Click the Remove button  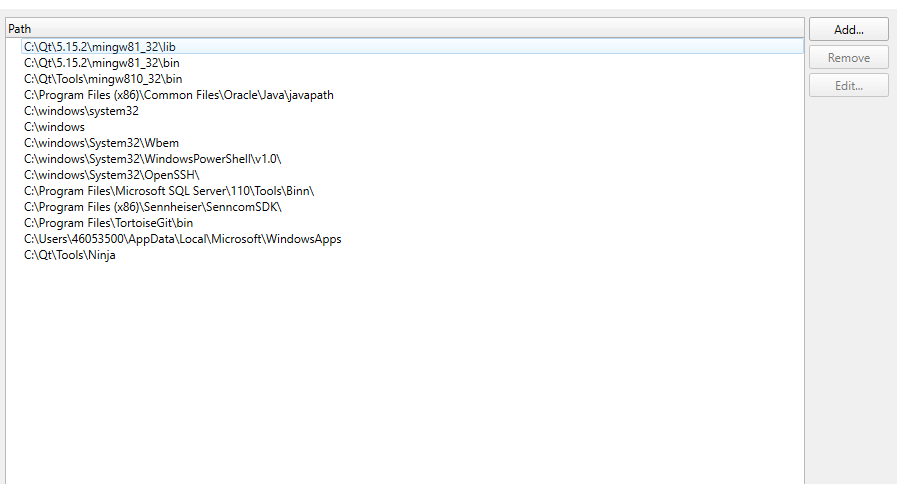(x=848, y=57)
